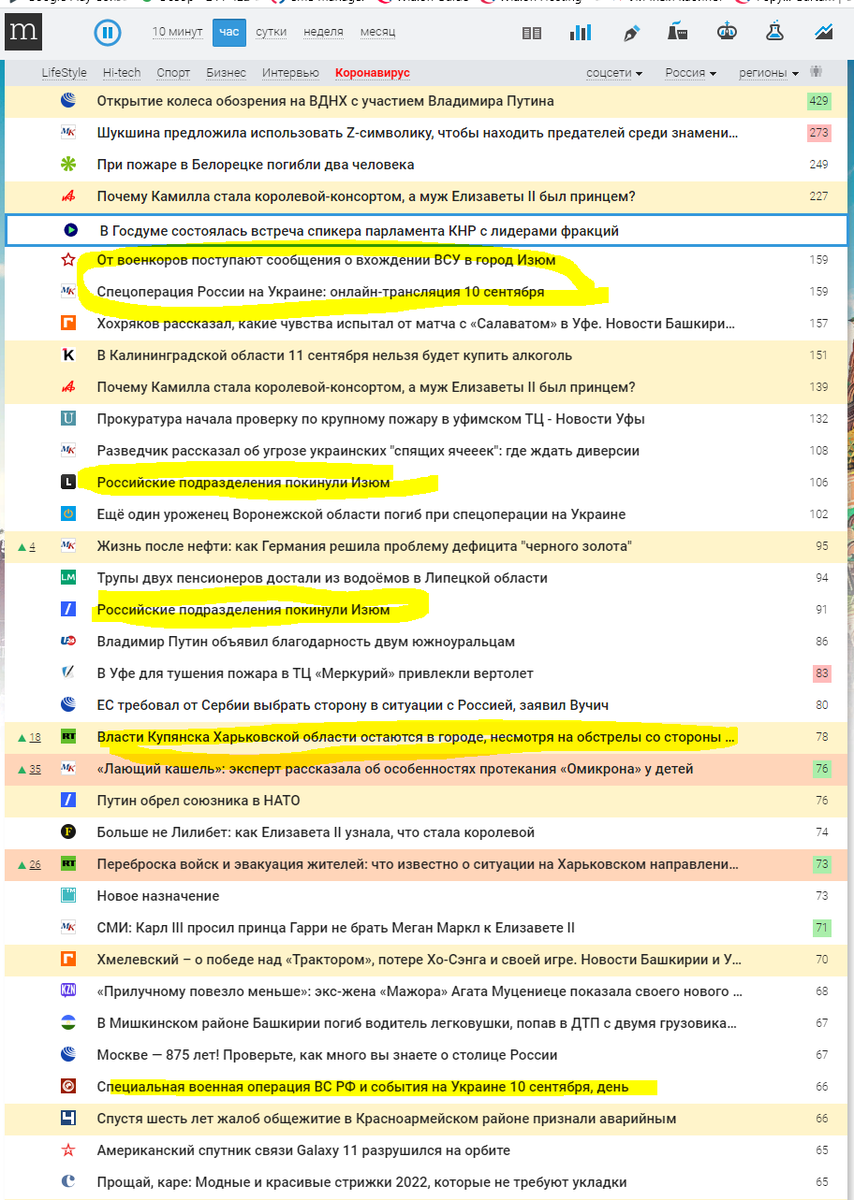Click the green 429 view count
This screenshot has width=854, height=1200.
coord(819,101)
